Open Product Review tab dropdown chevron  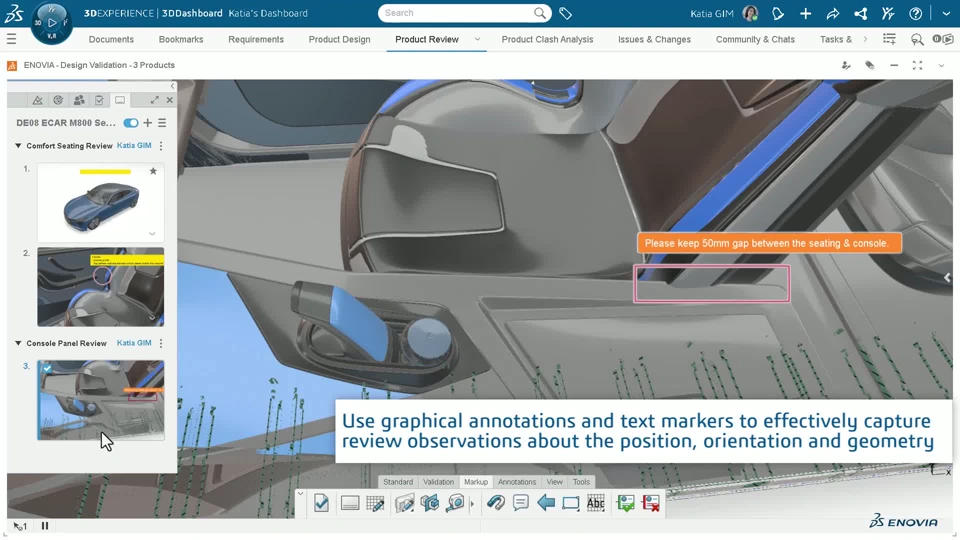tap(478, 39)
